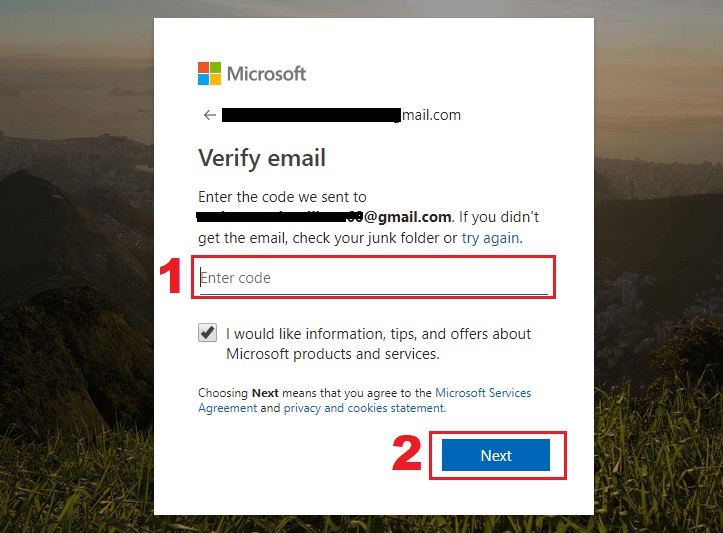Click the Microsoft four-square logo

coord(209,73)
